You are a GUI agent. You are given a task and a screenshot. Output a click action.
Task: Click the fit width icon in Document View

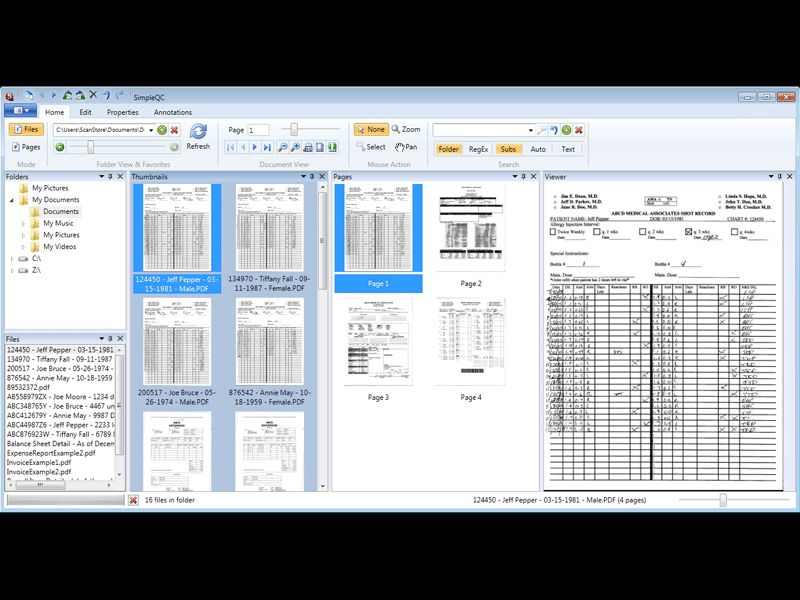[x=308, y=147]
